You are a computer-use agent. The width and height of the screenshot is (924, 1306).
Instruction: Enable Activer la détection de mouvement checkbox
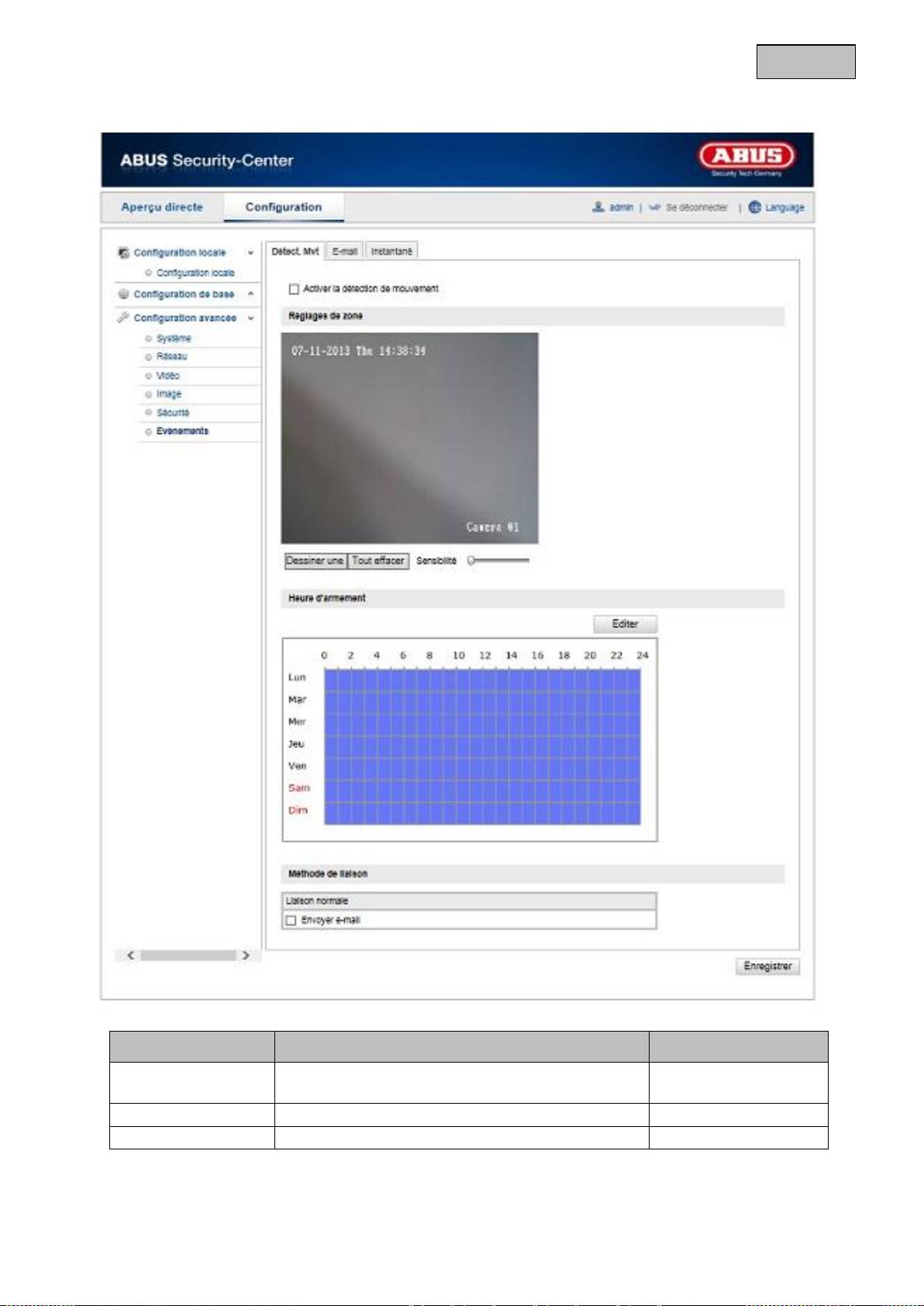coord(294,289)
